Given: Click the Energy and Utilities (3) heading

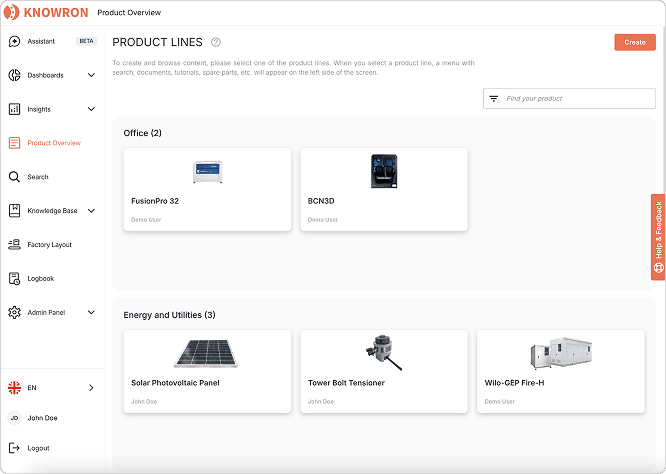Looking at the screenshot, I should pyautogui.click(x=169, y=315).
